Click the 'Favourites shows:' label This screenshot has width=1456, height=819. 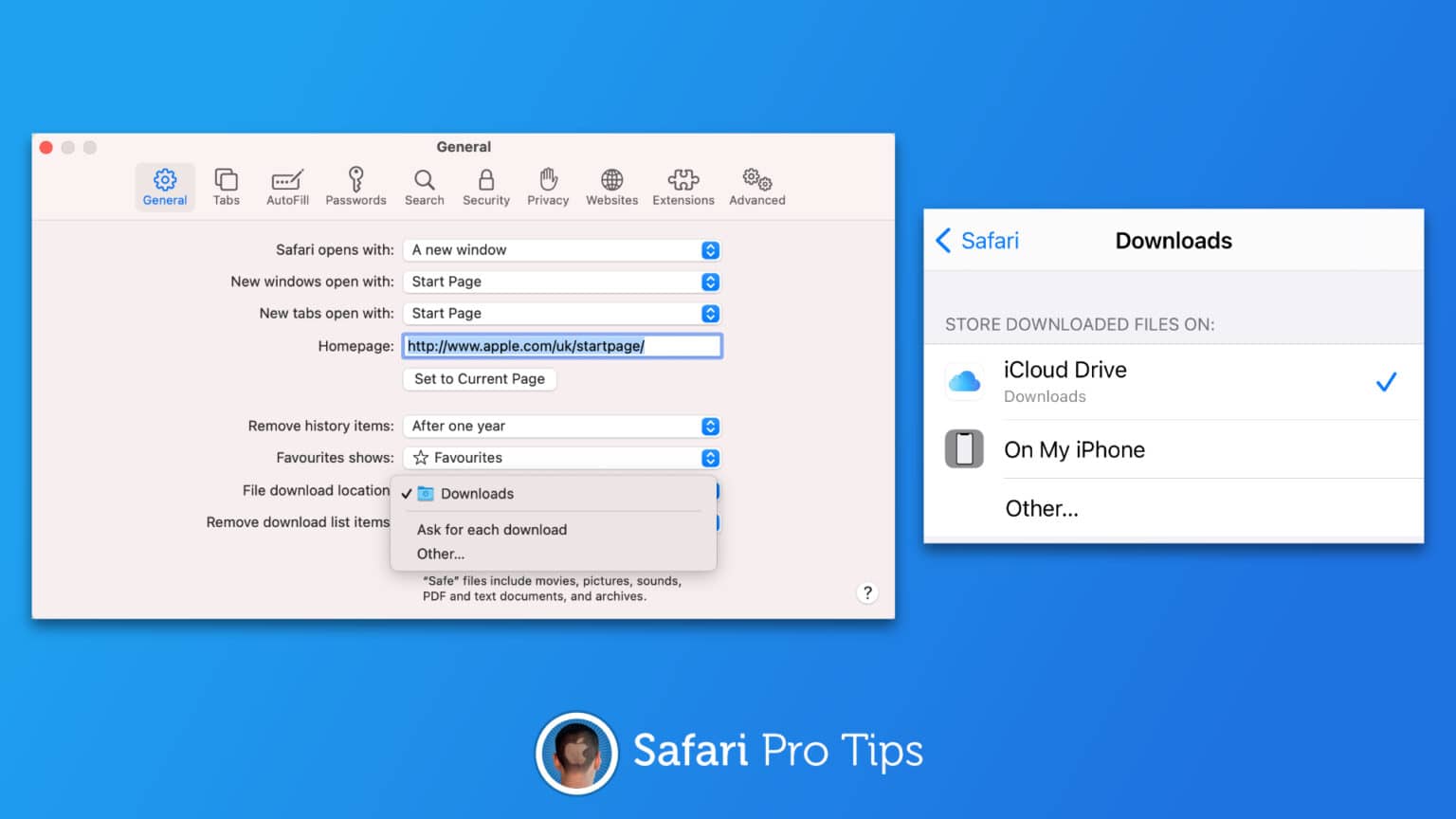coord(336,458)
